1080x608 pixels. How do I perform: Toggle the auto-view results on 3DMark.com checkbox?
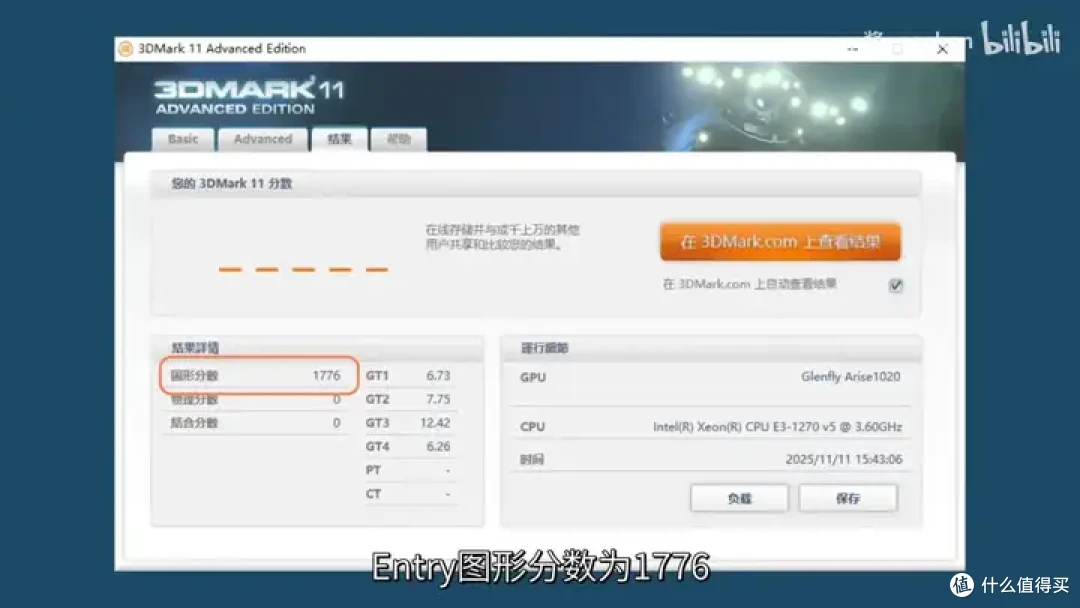pos(895,285)
